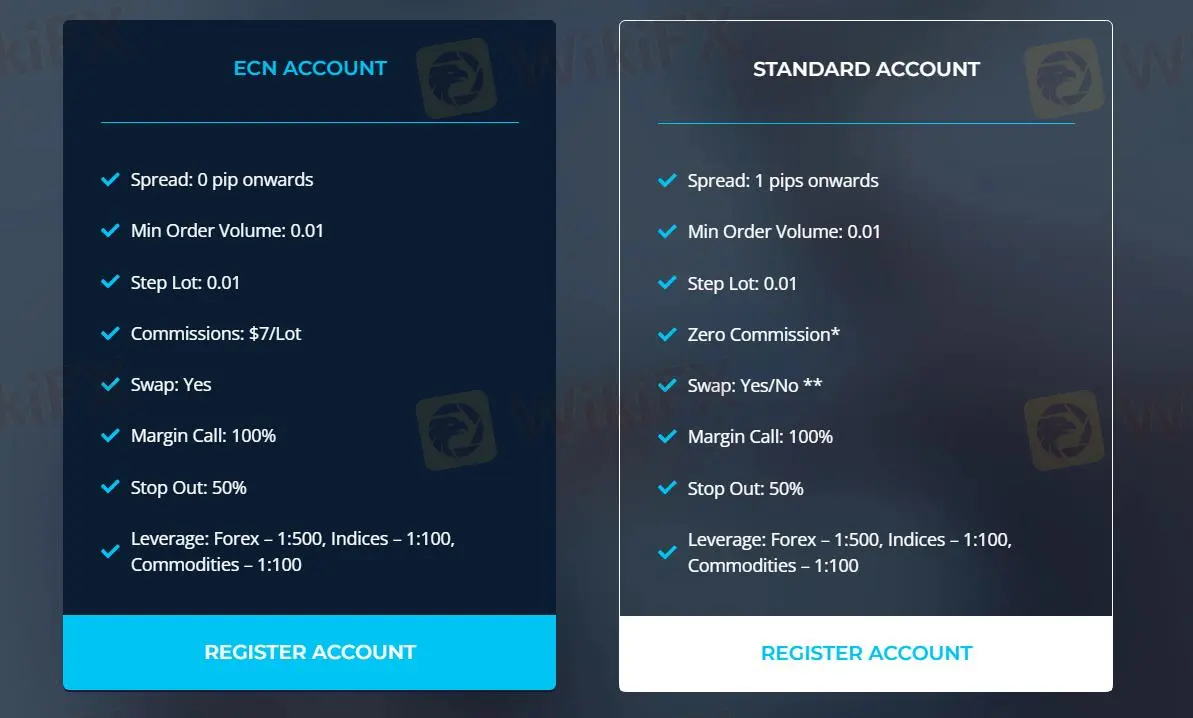
Task: Click checkmark next to Zero Commission*
Action: 667,335
